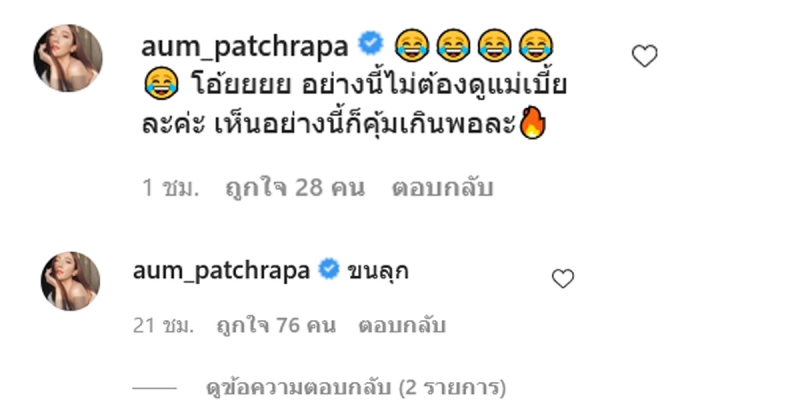
Task: Click the laughing emoji before "โอ้ยยยย"
Action: (x=161, y=84)
